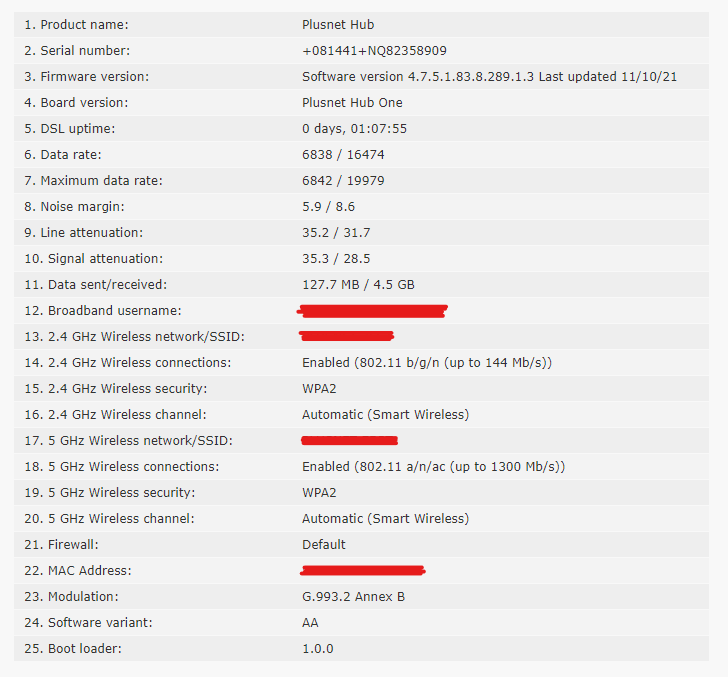Click the Product name value Plusnet Hub
The height and width of the screenshot is (677, 728).
[x=338, y=24]
